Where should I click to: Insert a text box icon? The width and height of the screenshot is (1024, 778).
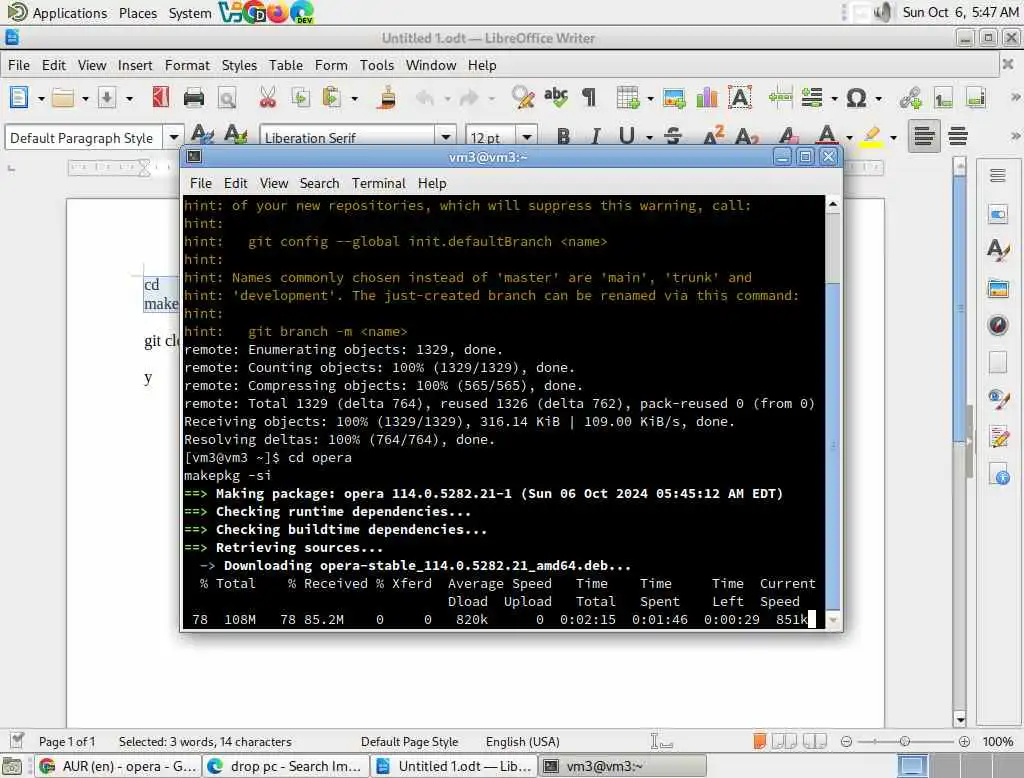point(740,98)
